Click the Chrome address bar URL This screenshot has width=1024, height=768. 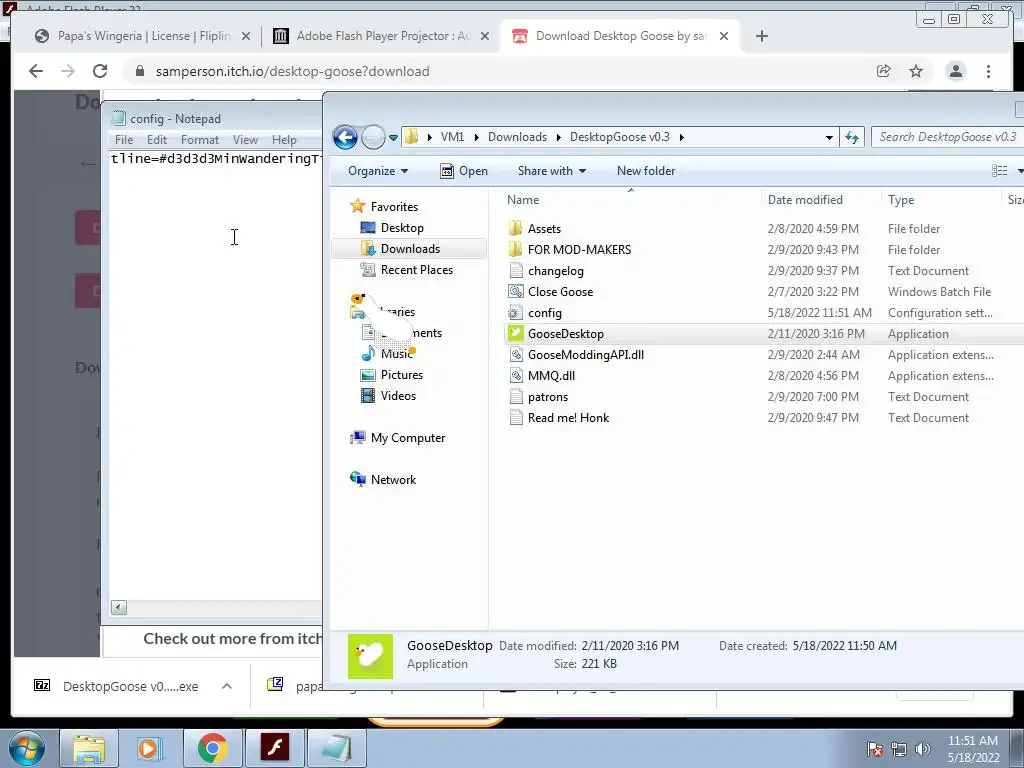coord(293,72)
